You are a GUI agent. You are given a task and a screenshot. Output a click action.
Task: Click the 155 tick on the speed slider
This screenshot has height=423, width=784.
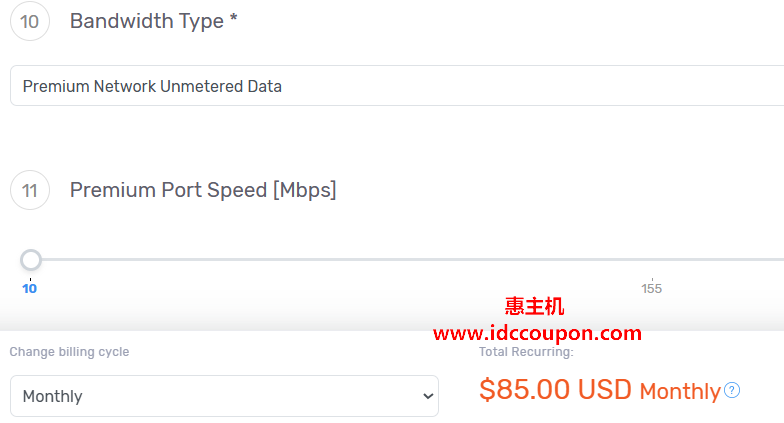click(652, 287)
